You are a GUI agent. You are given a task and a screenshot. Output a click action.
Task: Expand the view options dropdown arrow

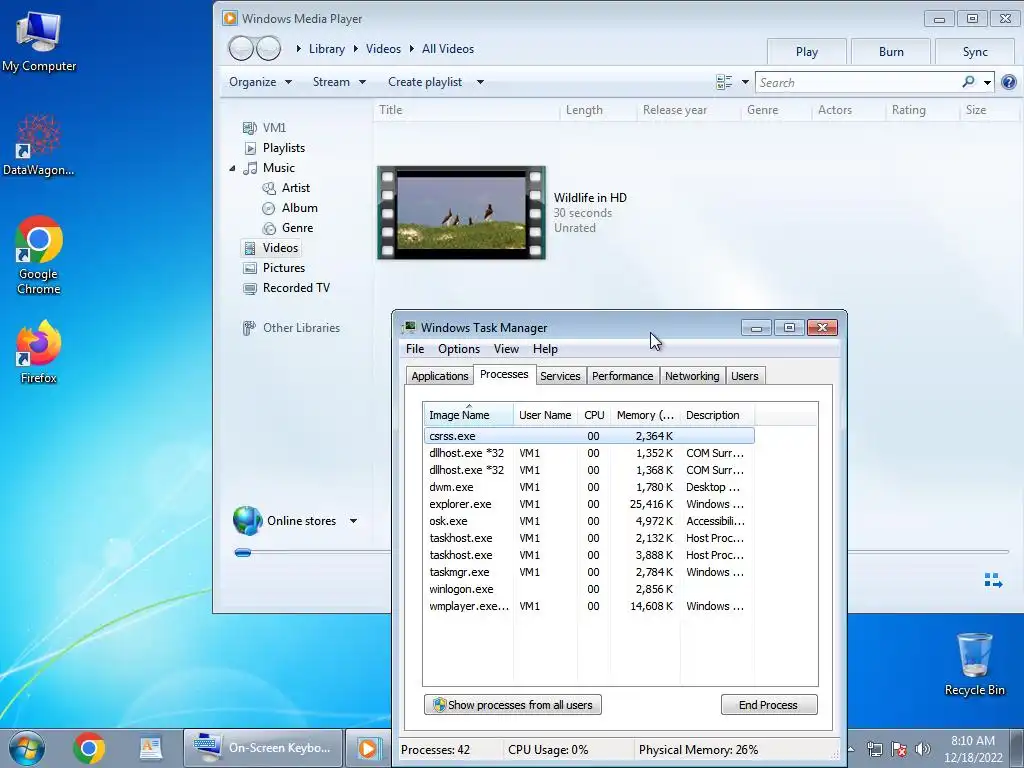(x=744, y=82)
